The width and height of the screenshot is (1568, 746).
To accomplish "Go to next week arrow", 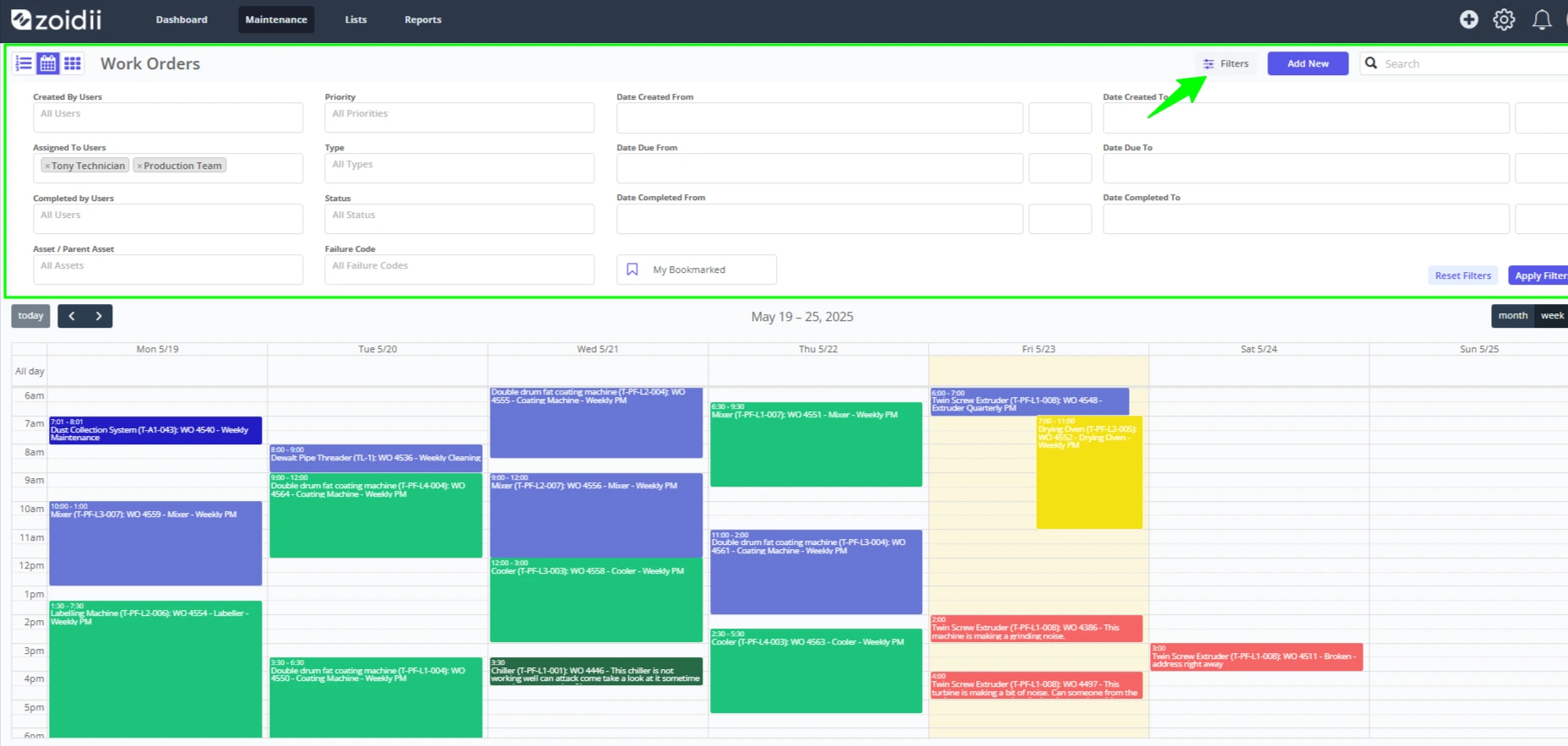I will [99, 316].
